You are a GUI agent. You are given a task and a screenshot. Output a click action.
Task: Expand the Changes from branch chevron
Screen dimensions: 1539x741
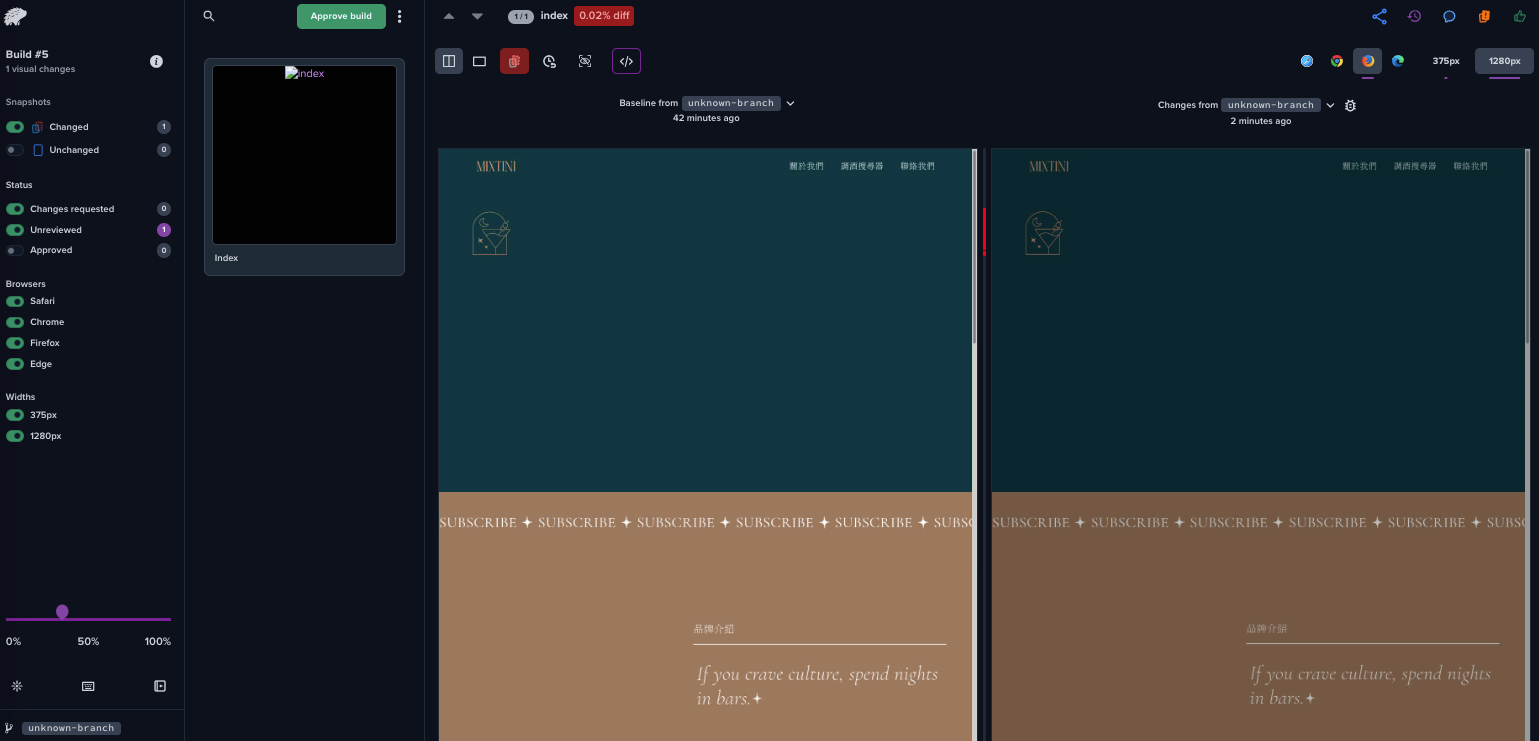pyautogui.click(x=1330, y=105)
